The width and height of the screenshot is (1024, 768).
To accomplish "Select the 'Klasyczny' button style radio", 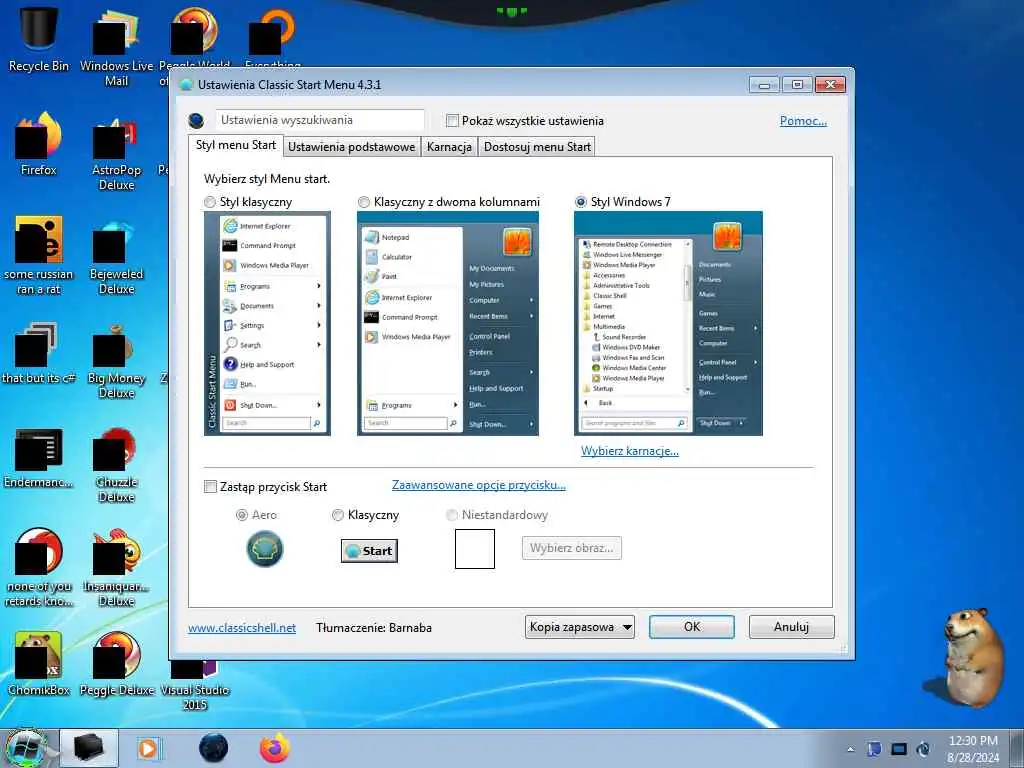I will coord(338,515).
